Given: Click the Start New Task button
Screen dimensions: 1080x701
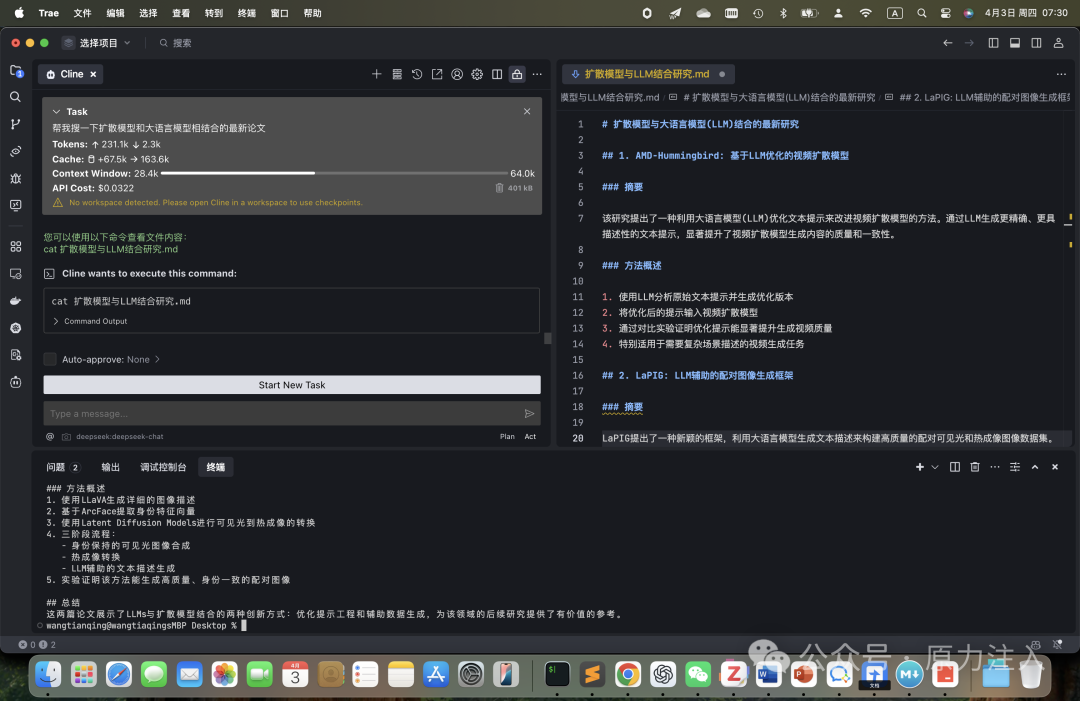Looking at the screenshot, I should 292,385.
